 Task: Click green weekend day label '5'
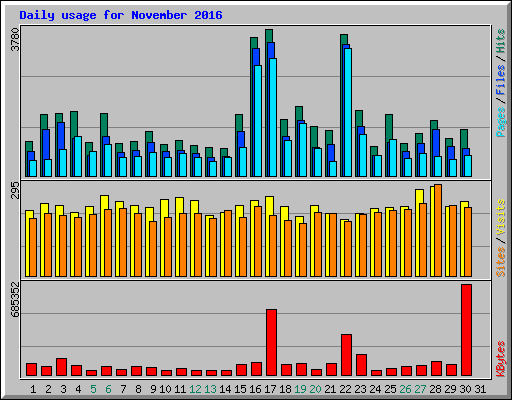click(x=93, y=389)
